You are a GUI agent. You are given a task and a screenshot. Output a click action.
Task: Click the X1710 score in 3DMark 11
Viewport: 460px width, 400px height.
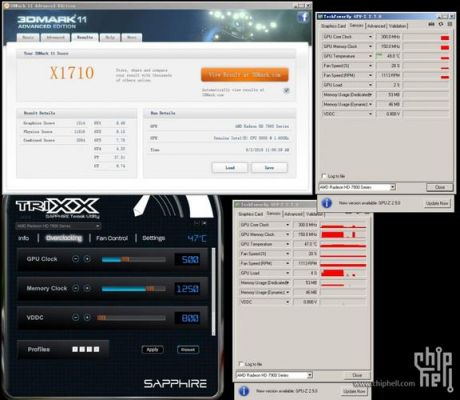(72, 73)
